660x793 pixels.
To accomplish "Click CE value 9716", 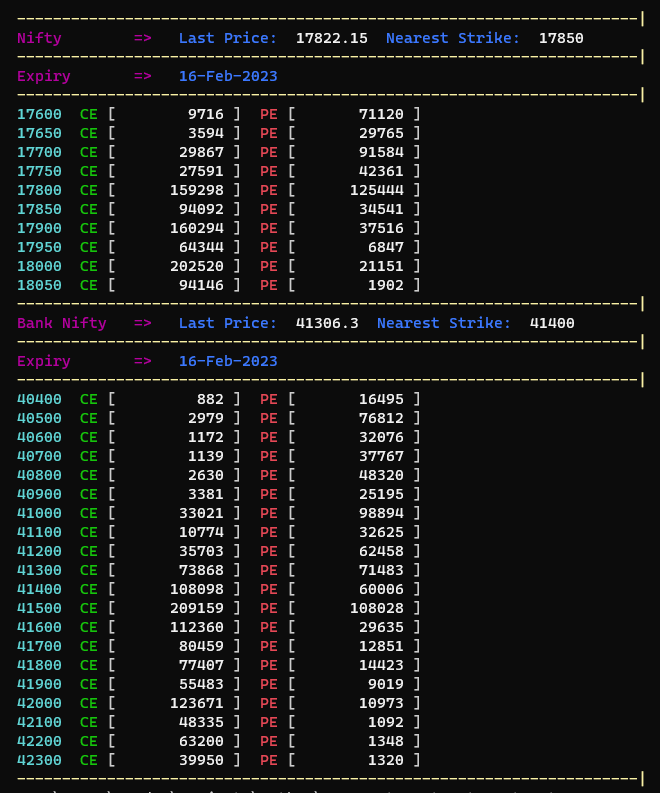I will 206,114.
